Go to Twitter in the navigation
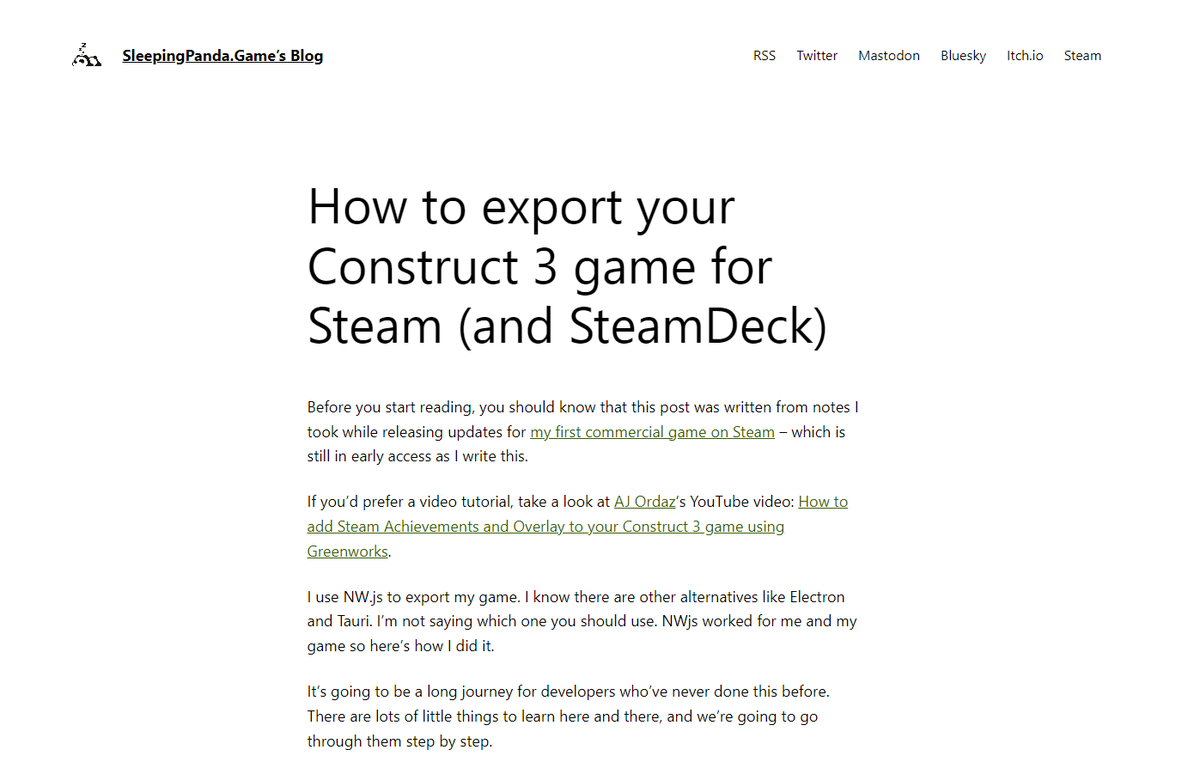 pos(817,56)
